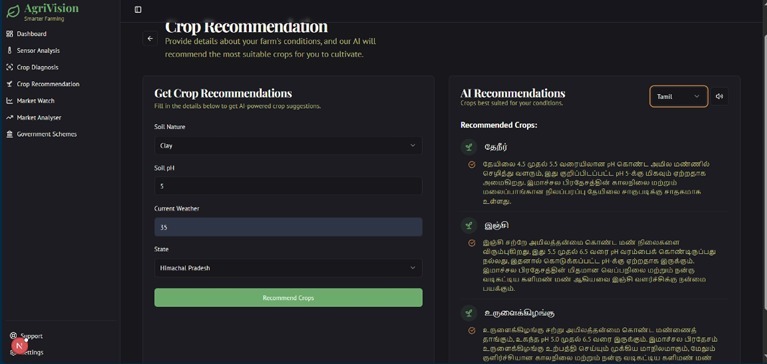Image resolution: width=767 pixels, height=364 pixels.
Task: Click the 'Smarter Farming' tagline
Action: [x=44, y=19]
